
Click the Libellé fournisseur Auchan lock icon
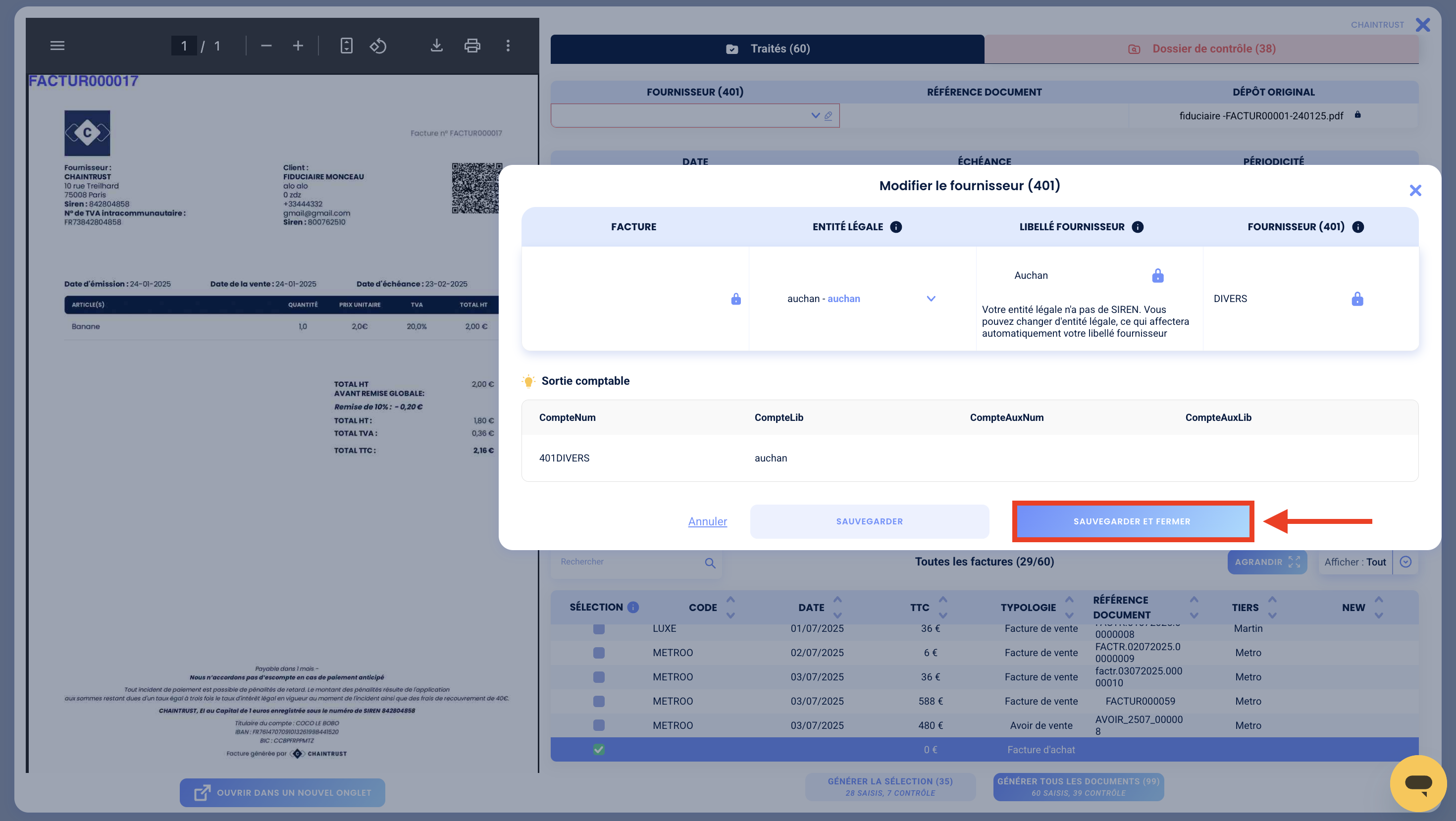pyautogui.click(x=1157, y=276)
